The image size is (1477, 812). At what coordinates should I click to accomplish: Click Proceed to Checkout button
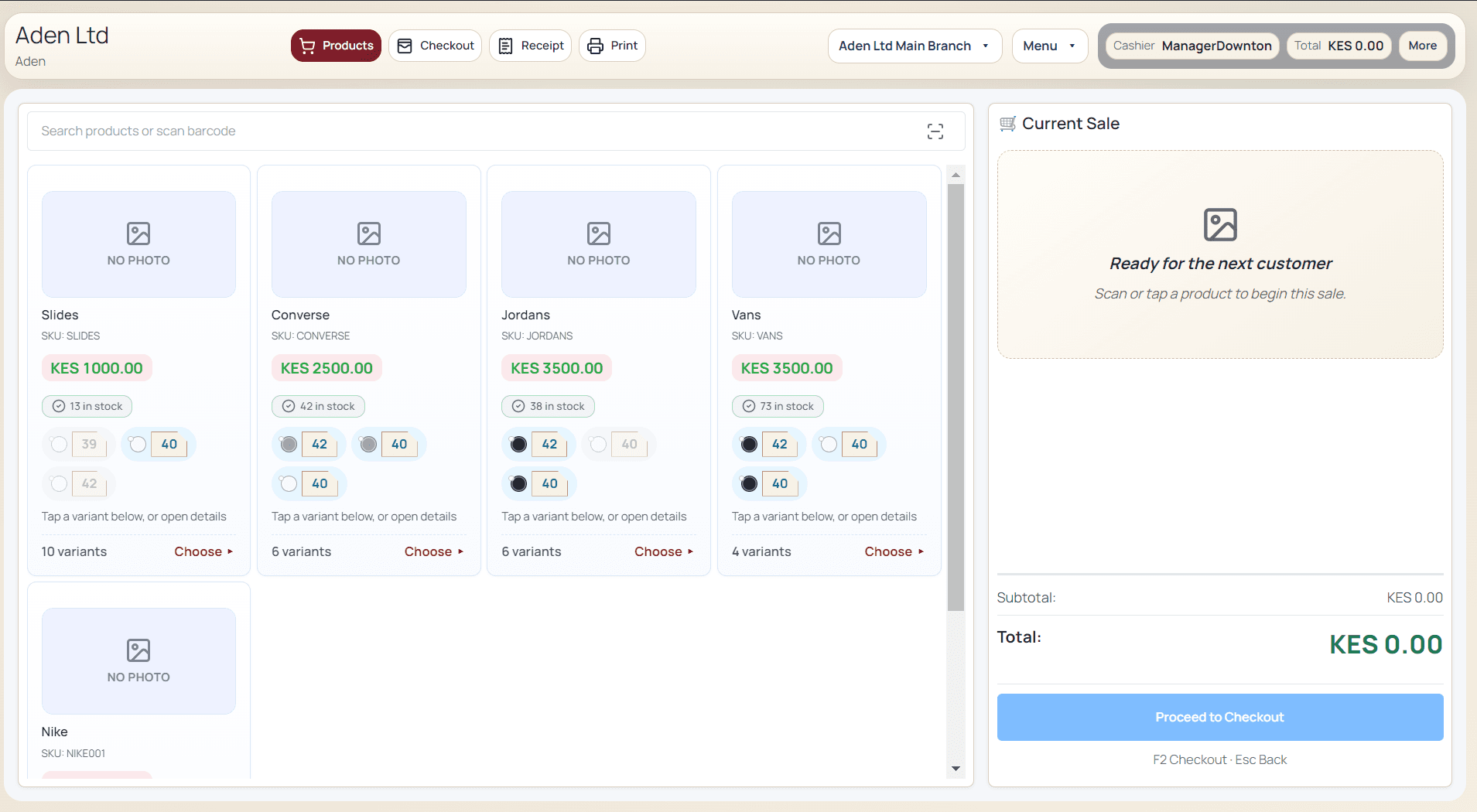(1220, 717)
